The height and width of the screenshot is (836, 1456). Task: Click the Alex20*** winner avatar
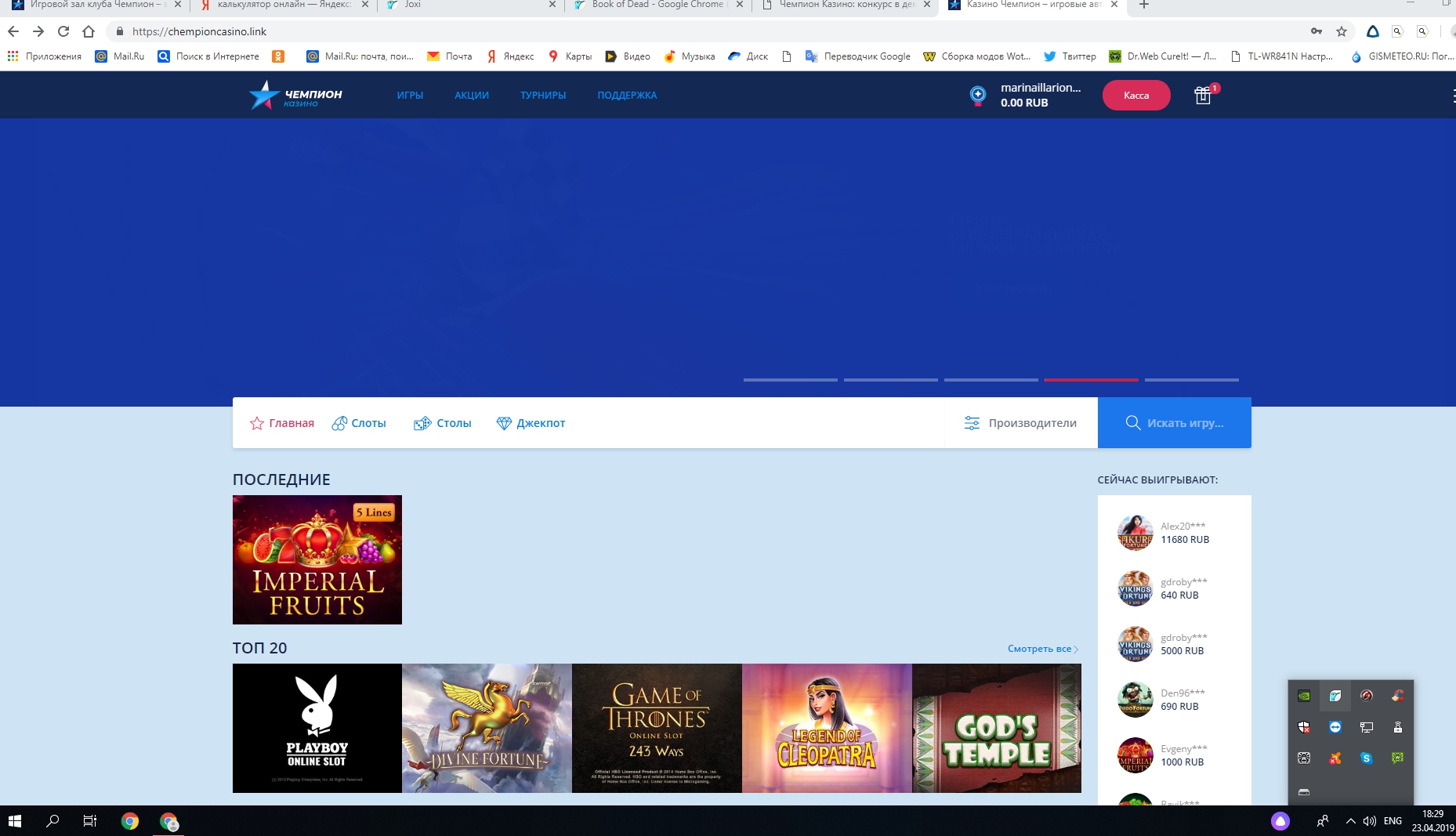(1135, 533)
